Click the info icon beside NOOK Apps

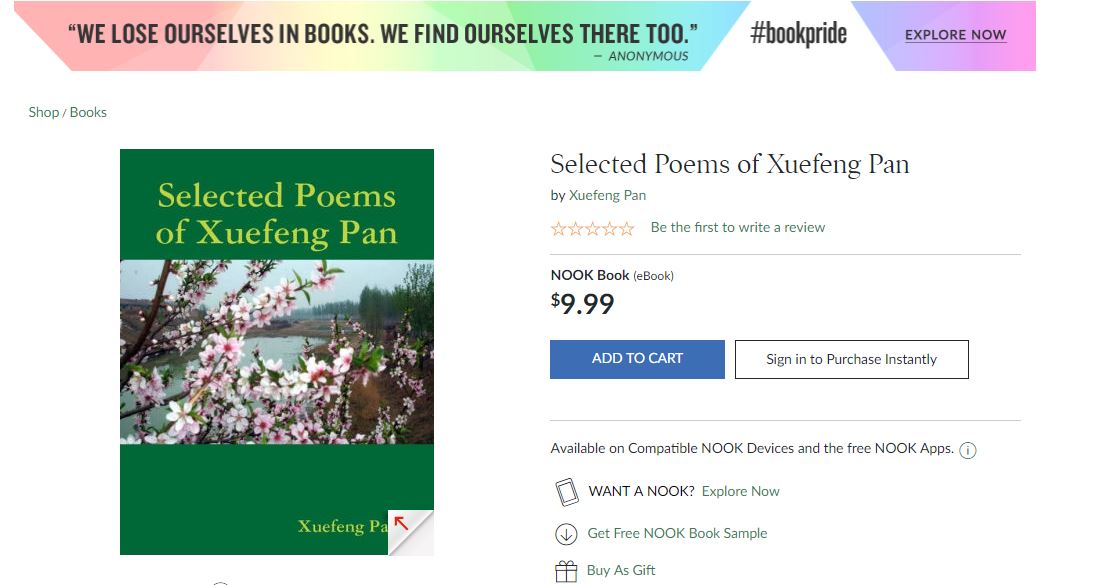tap(967, 450)
